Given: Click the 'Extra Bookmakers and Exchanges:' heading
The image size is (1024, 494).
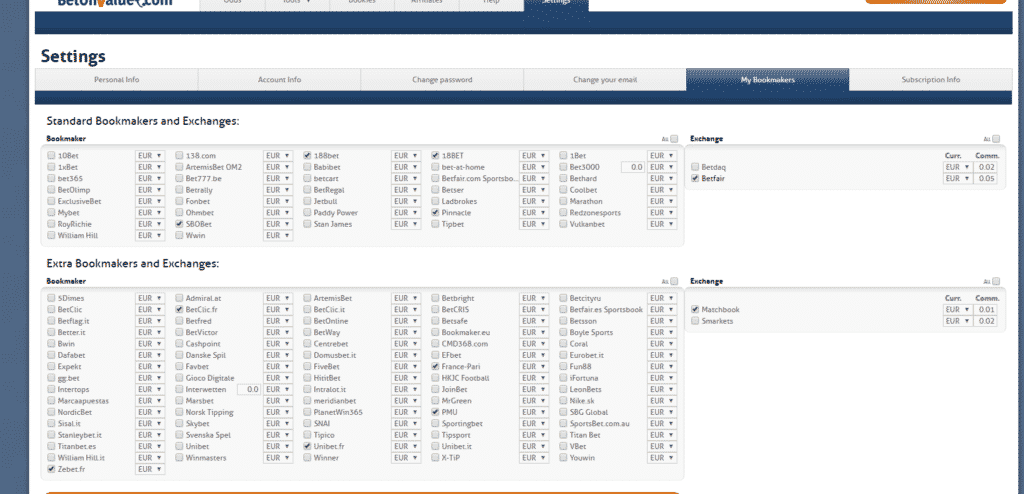Looking at the screenshot, I should pyautogui.click(x=133, y=264).
